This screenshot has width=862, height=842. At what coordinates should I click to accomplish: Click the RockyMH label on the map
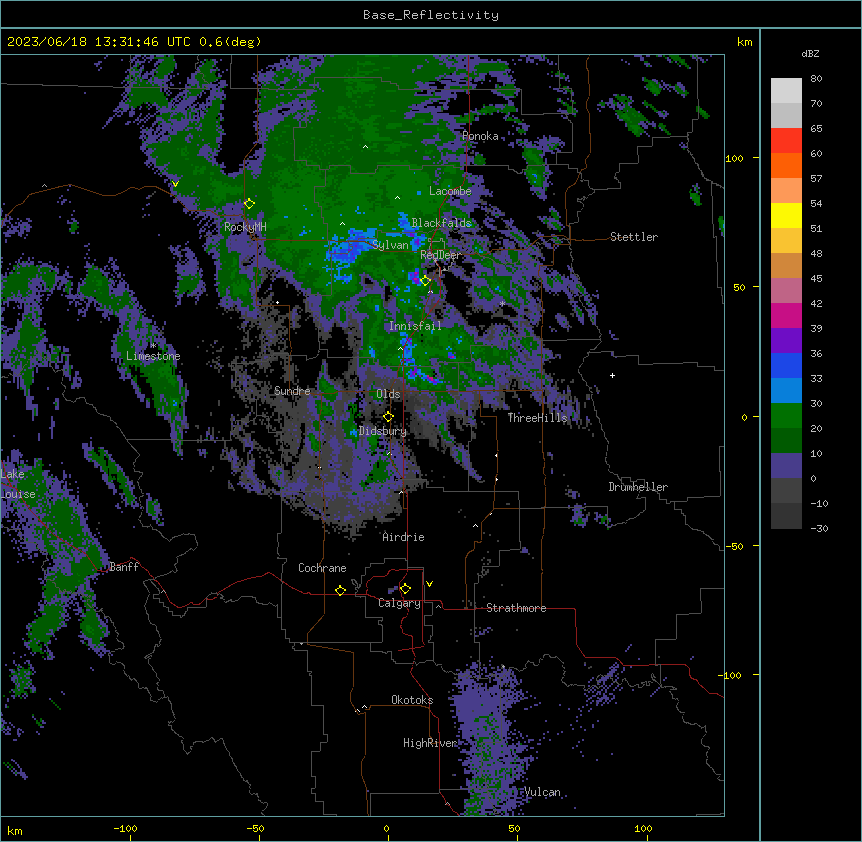pos(245,227)
